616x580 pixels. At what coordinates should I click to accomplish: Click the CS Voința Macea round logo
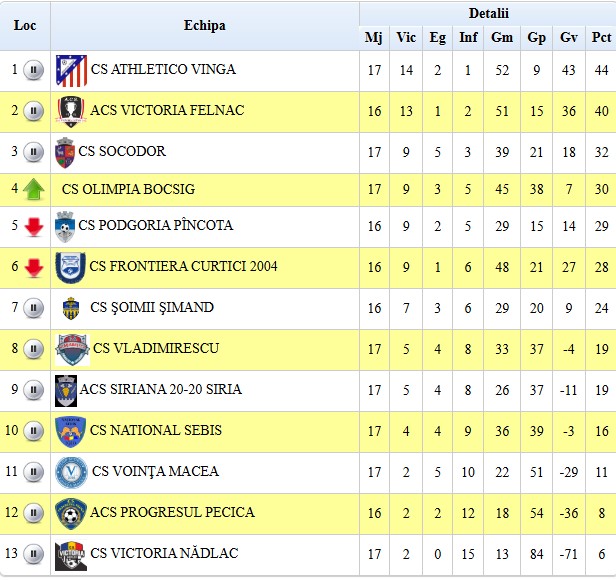click(x=71, y=472)
